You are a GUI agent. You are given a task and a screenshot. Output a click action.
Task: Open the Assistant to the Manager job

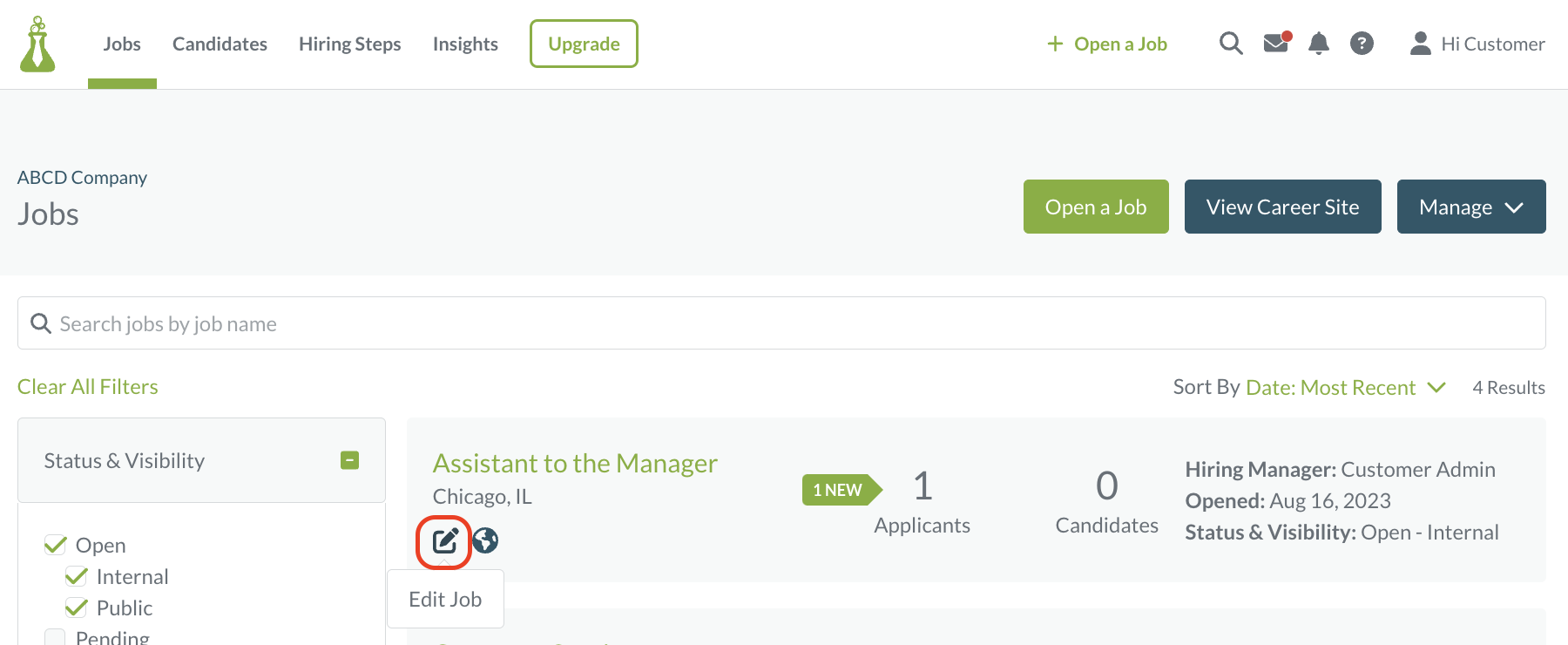(575, 463)
